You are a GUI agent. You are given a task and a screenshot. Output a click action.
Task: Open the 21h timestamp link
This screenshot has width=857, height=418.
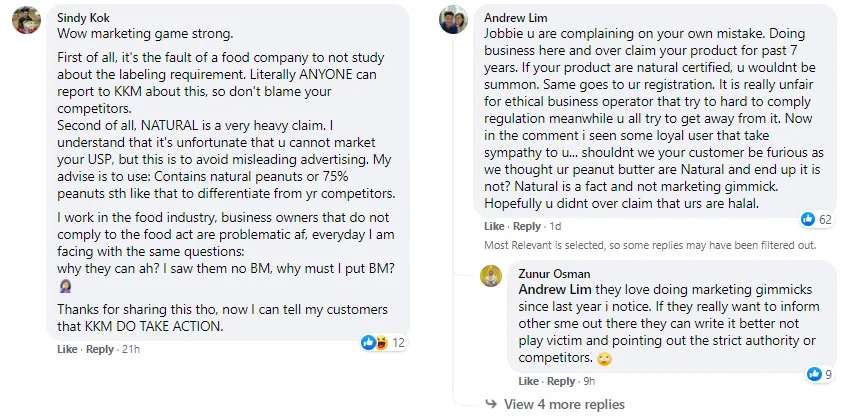(x=130, y=349)
